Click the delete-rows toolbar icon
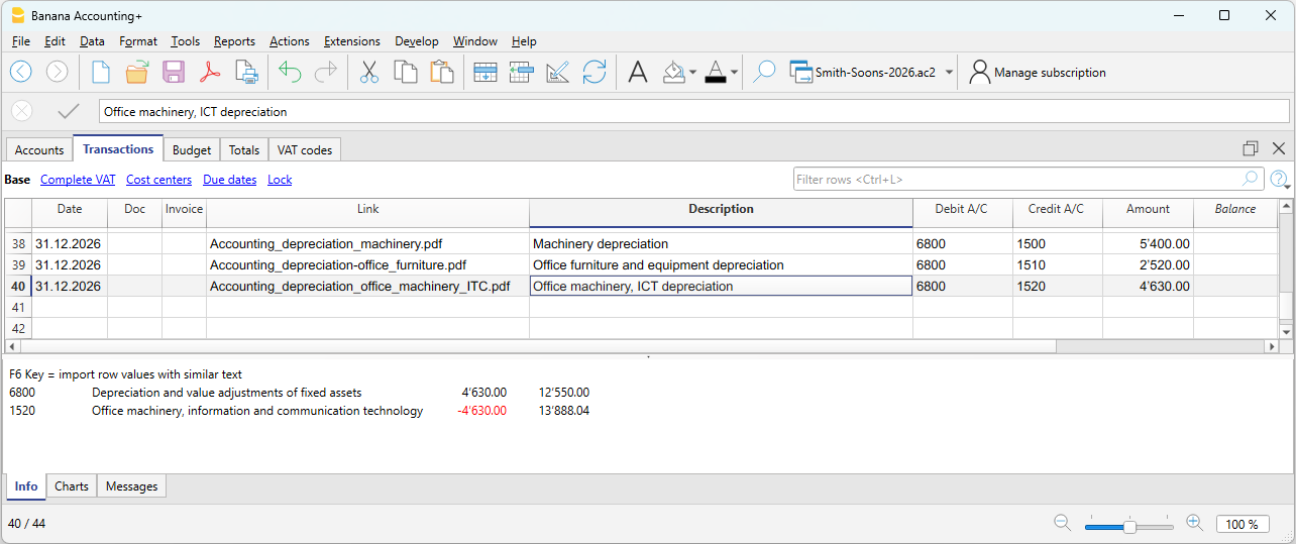 click(x=521, y=72)
